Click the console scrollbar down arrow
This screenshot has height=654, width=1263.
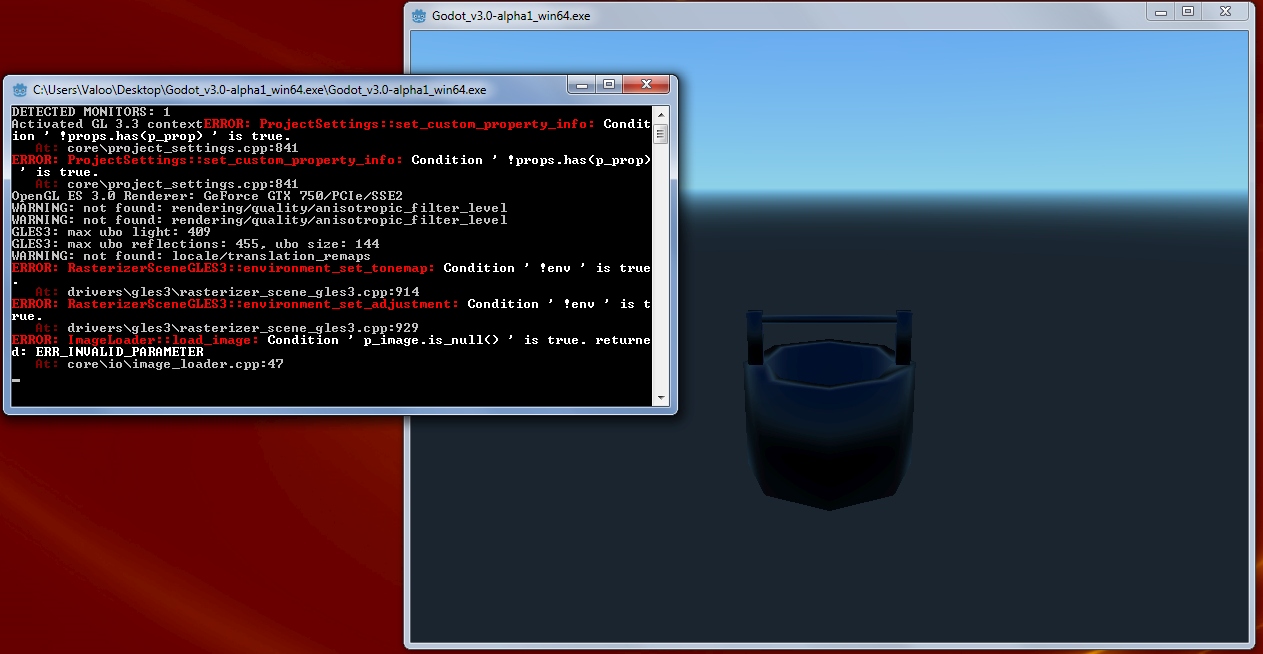(661, 397)
